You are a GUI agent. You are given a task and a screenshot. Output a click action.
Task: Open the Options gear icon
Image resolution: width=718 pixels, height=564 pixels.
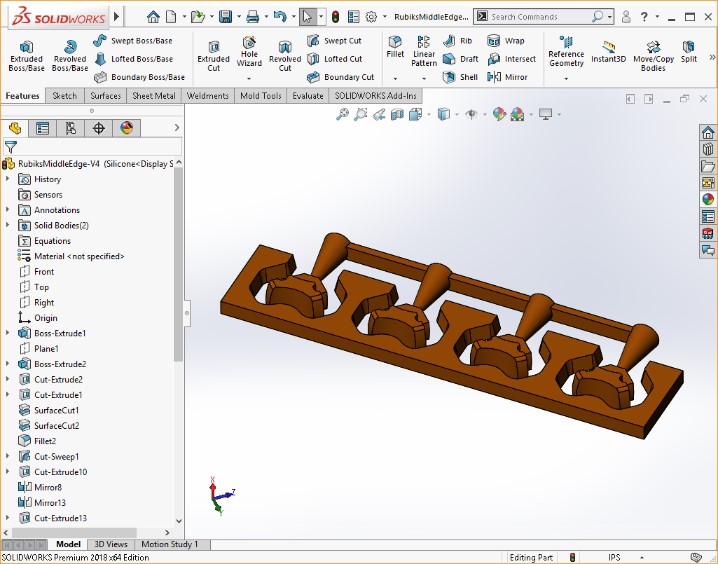[371, 17]
